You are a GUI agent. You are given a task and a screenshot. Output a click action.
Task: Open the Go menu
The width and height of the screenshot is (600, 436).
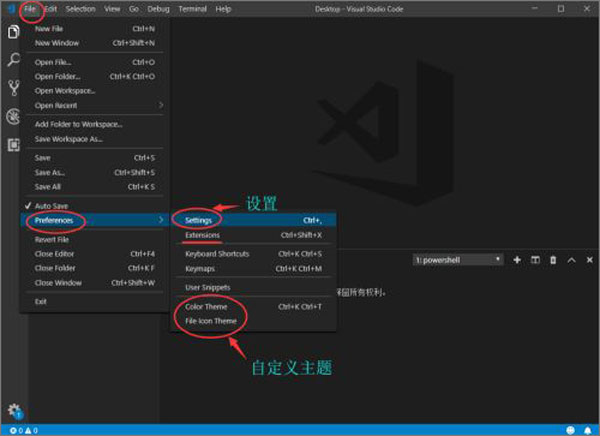point(134,9)
